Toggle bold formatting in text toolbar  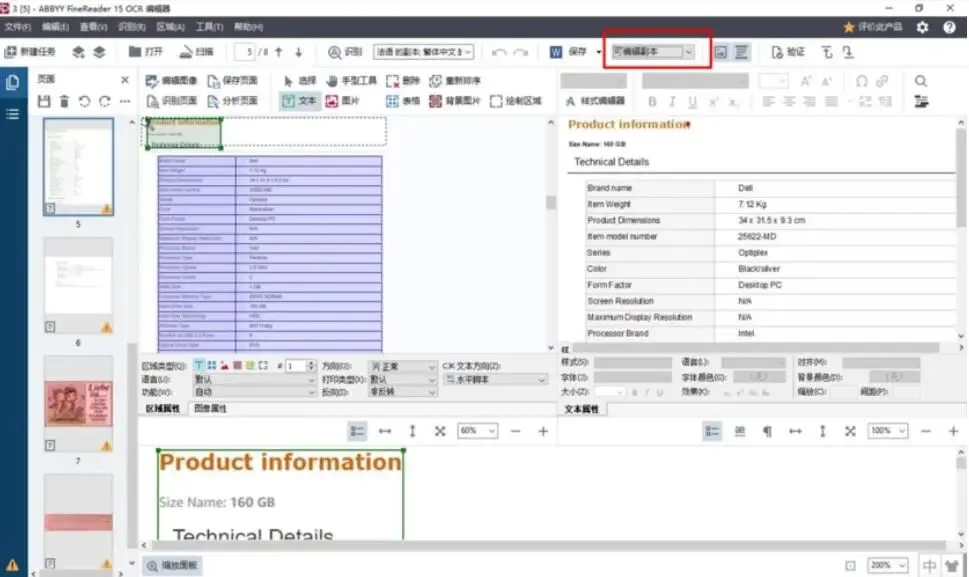click(652, 102)
